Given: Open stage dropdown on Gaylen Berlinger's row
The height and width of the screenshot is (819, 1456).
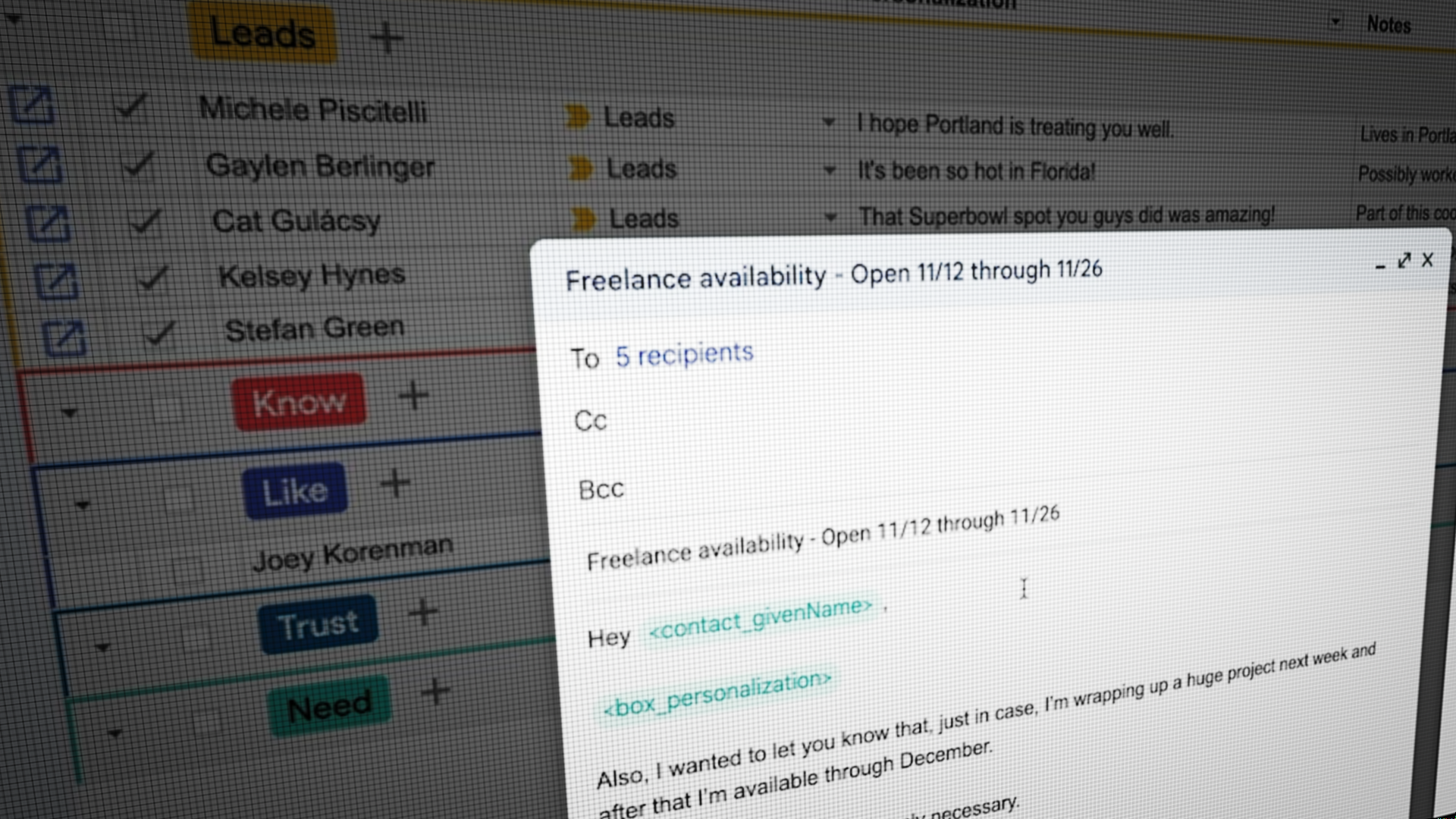Looking at the screenshot, I should pos(829,170).
